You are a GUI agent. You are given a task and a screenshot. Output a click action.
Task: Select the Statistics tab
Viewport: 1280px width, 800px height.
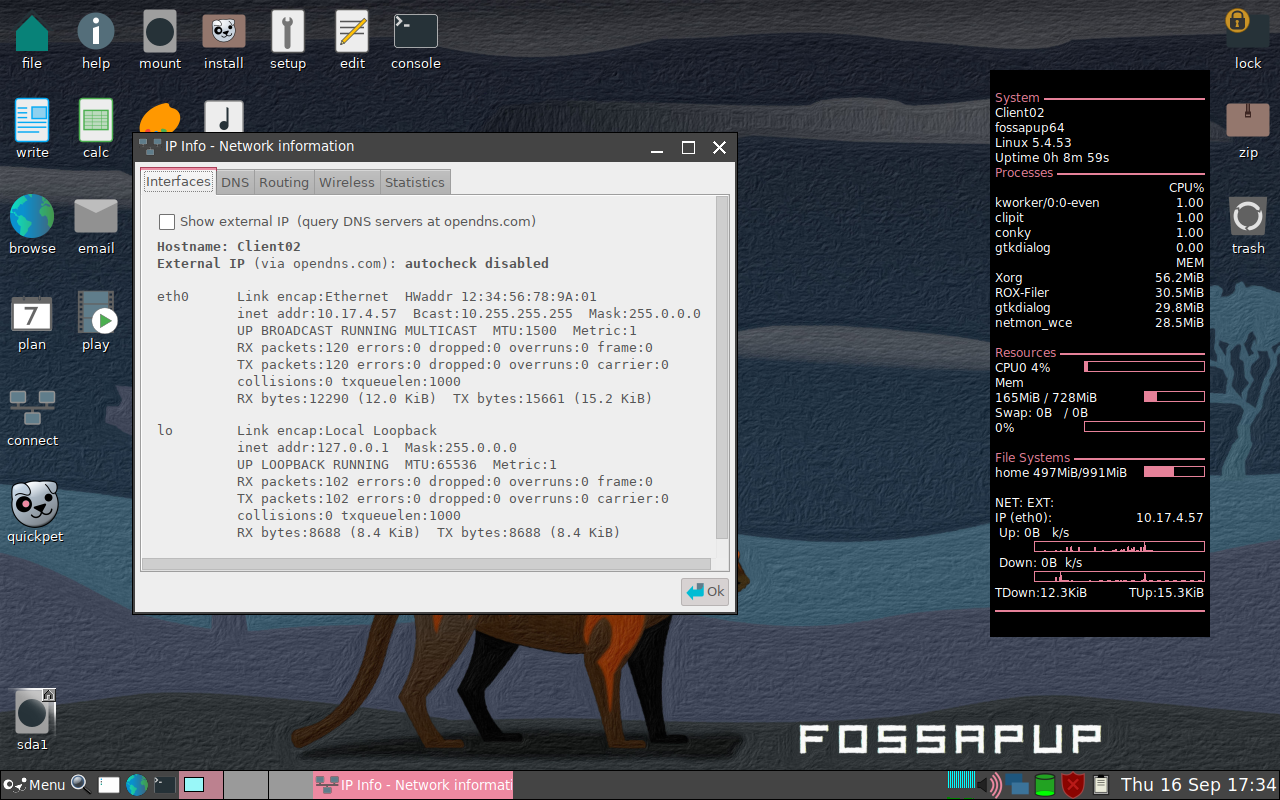[x=414, y=182]
